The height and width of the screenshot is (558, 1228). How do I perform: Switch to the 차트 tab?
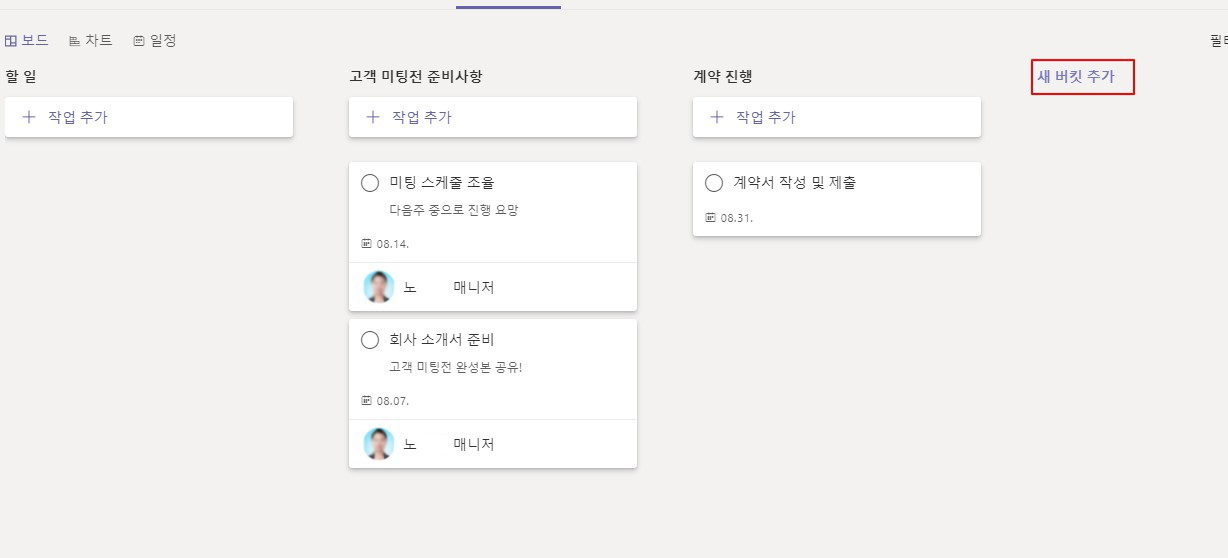click(90, 41)
